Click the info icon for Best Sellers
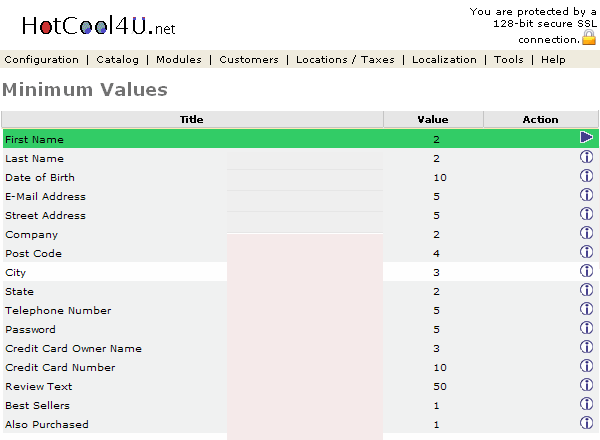Screen dimensions: 600x440 coord(587,404)
